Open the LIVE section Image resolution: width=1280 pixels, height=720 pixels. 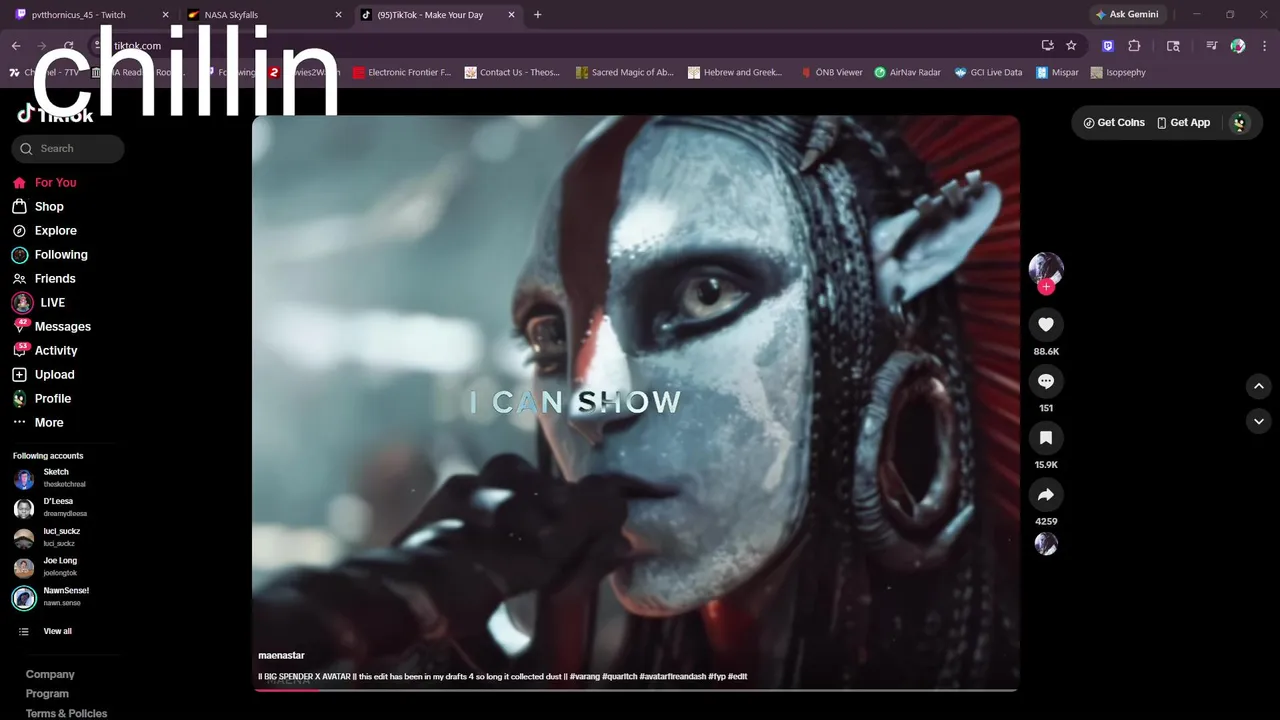pos(39,302)
